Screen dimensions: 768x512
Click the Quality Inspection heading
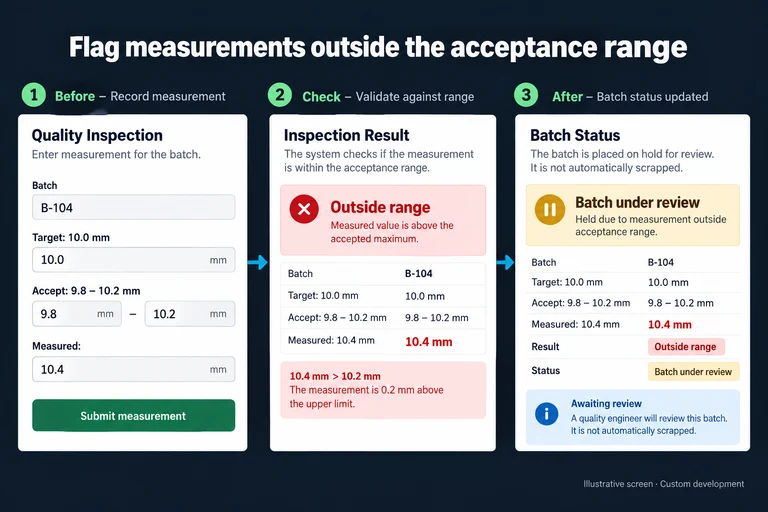97,135
